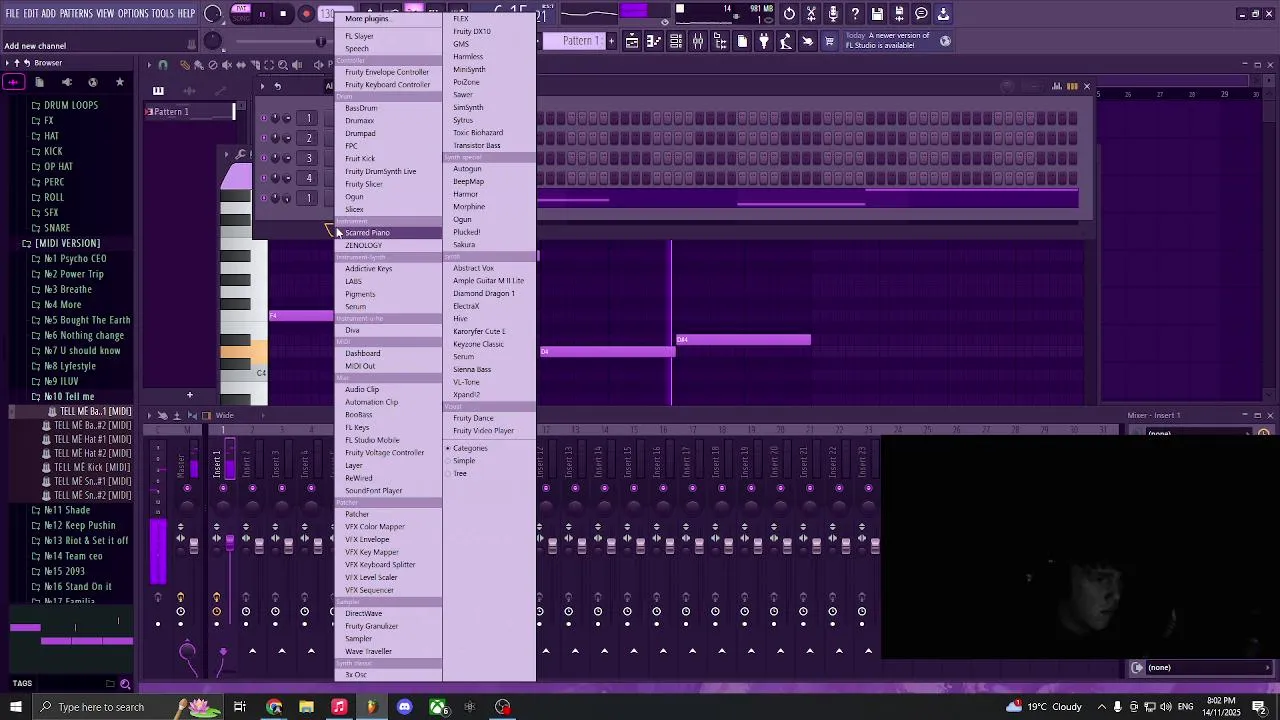Expand the DRUM LOOPS folder
This screenshot has width=1280, height=720.
click(x=67, y=105)
